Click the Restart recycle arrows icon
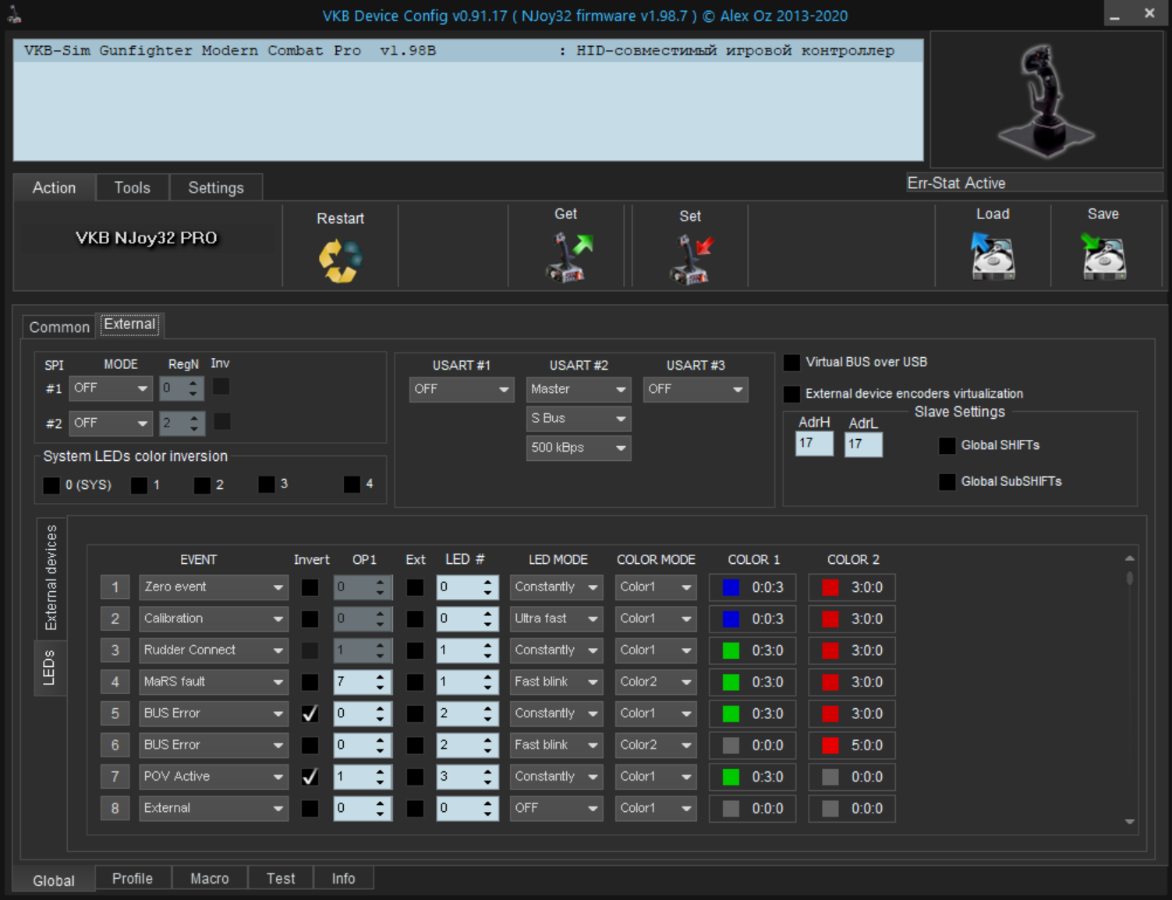 click(x=340, y=260)
